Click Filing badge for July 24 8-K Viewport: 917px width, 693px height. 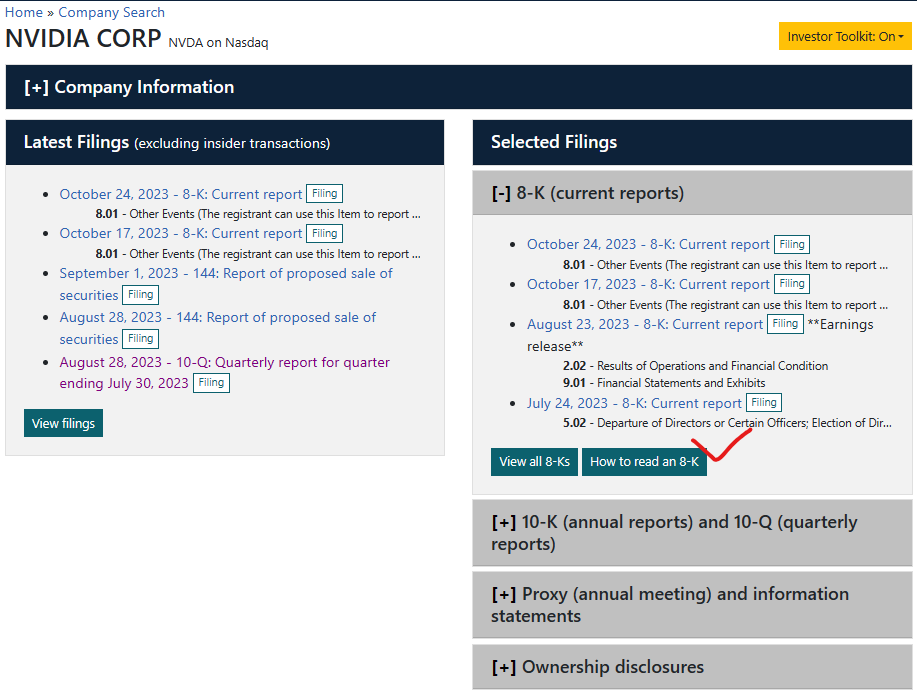coord(764,402)
